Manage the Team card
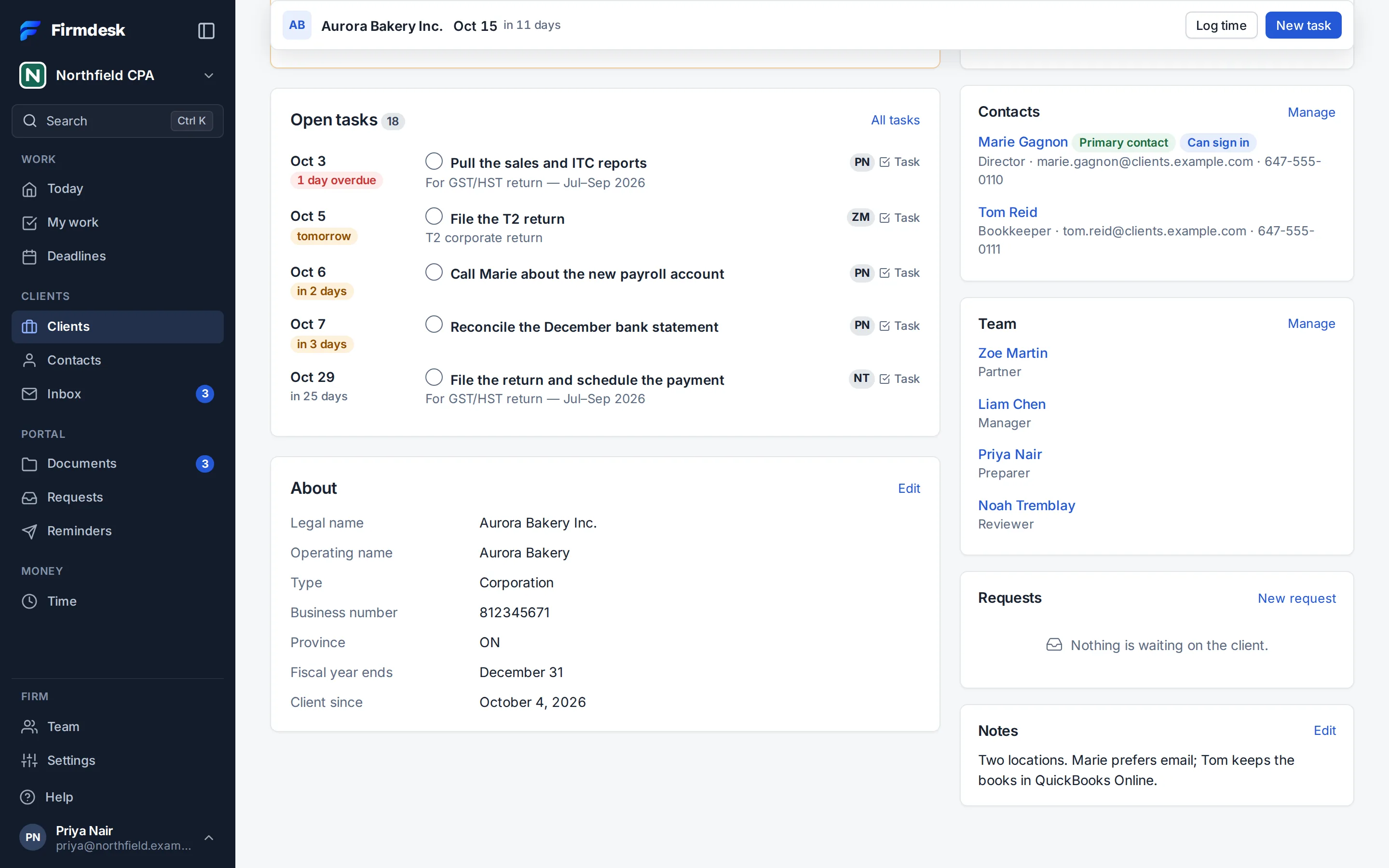 pos(1311,324)
